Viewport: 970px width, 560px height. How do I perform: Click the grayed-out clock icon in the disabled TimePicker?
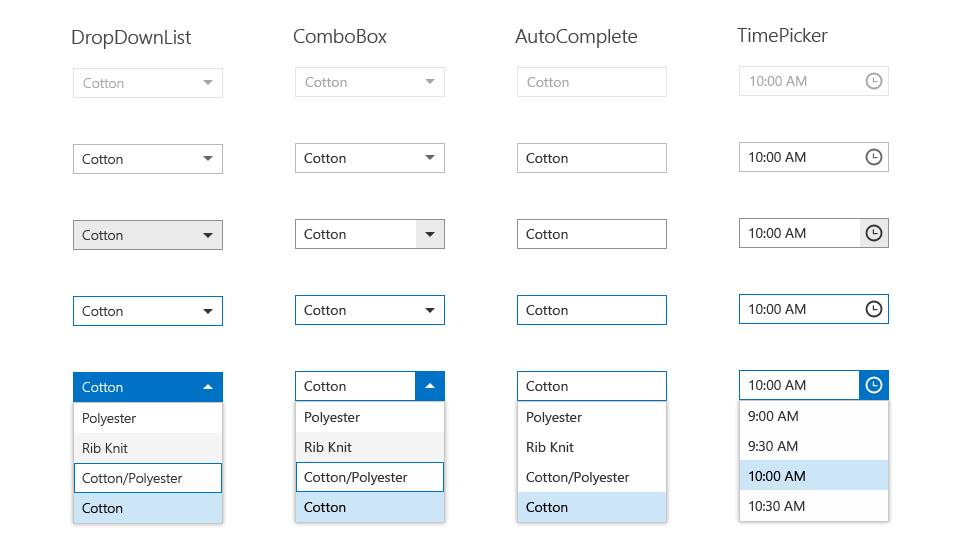click(874, 81)
